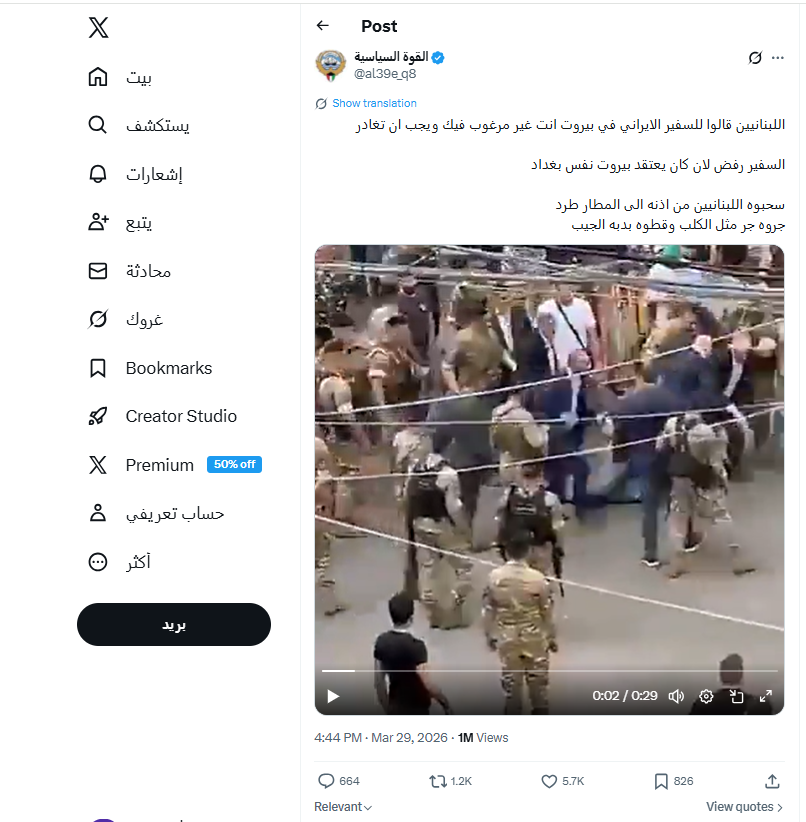Open picture-in-picture video icon
The image size is (806, 822).
736,696
